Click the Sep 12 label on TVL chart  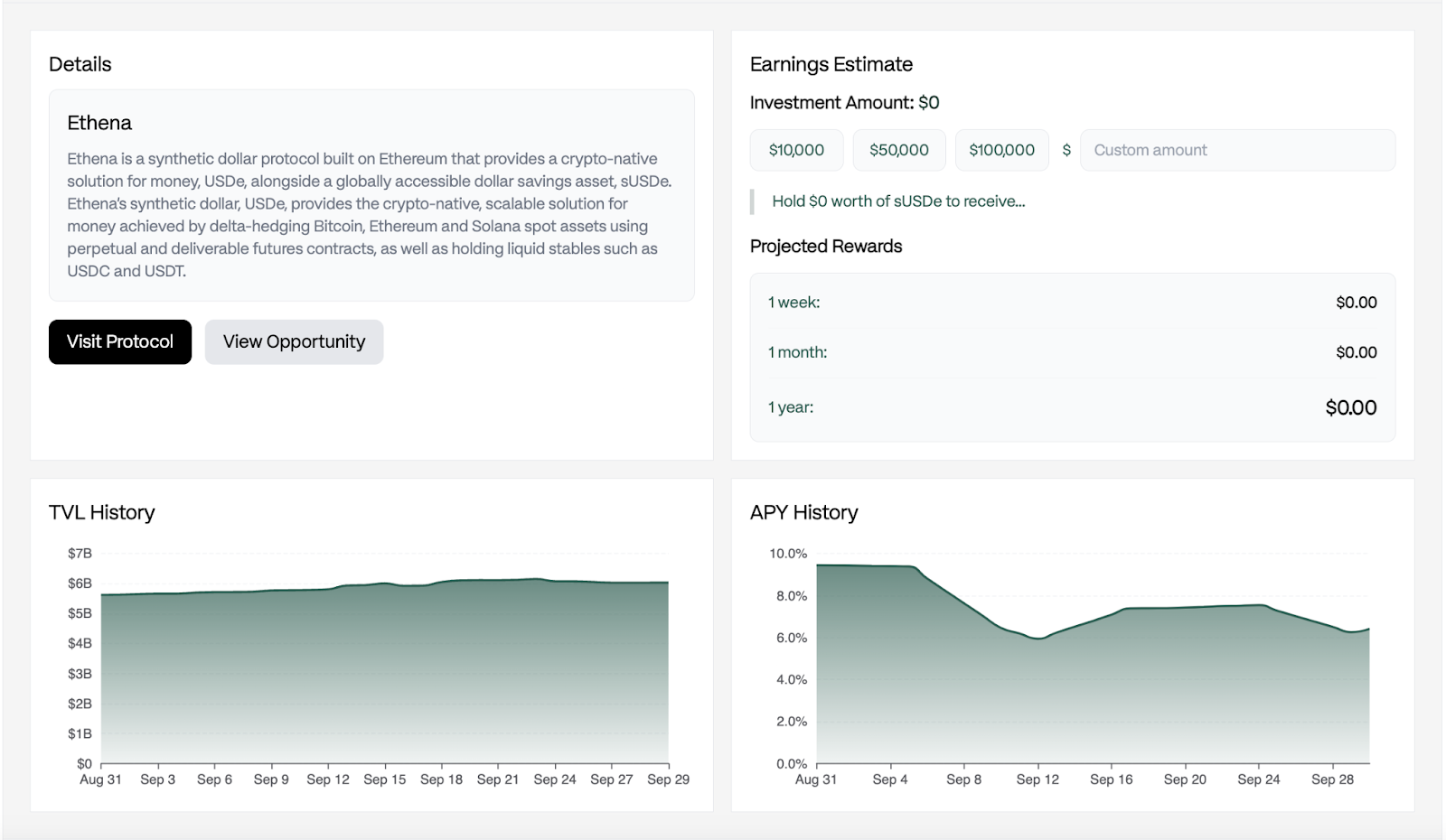pyautogui.click(x=330, y=778)
